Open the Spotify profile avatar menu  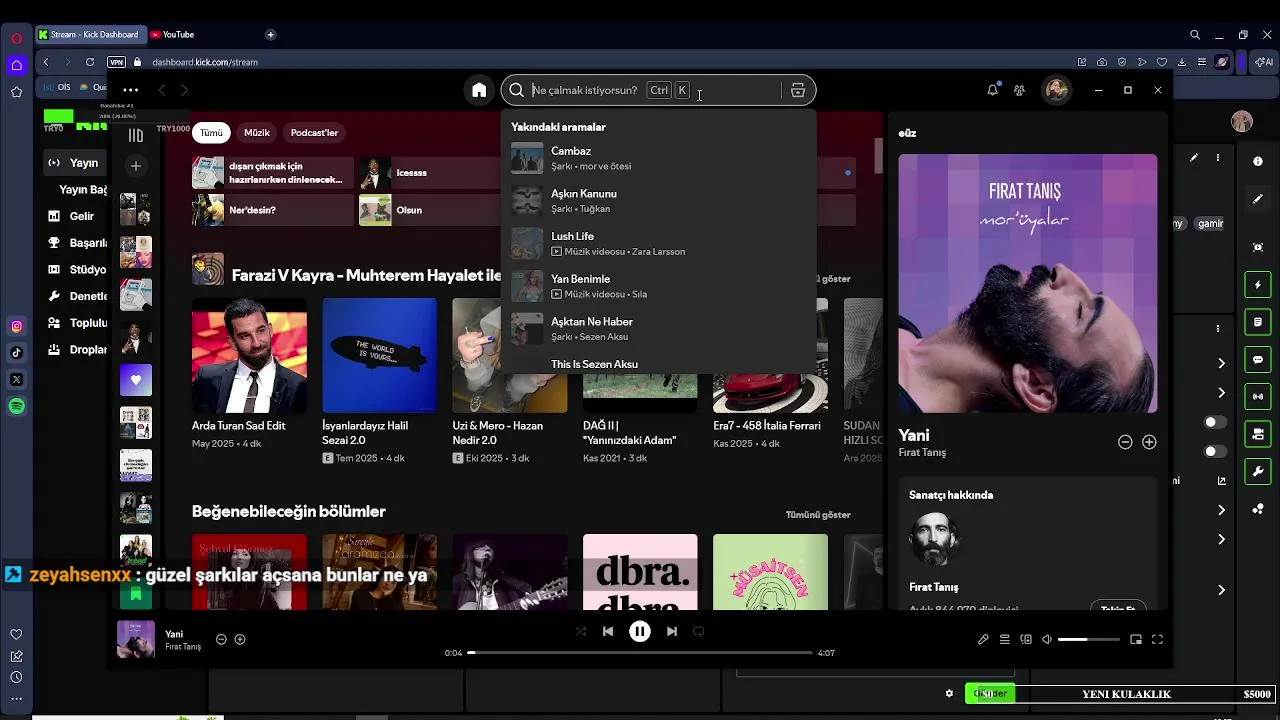(x=1057, y=90)
